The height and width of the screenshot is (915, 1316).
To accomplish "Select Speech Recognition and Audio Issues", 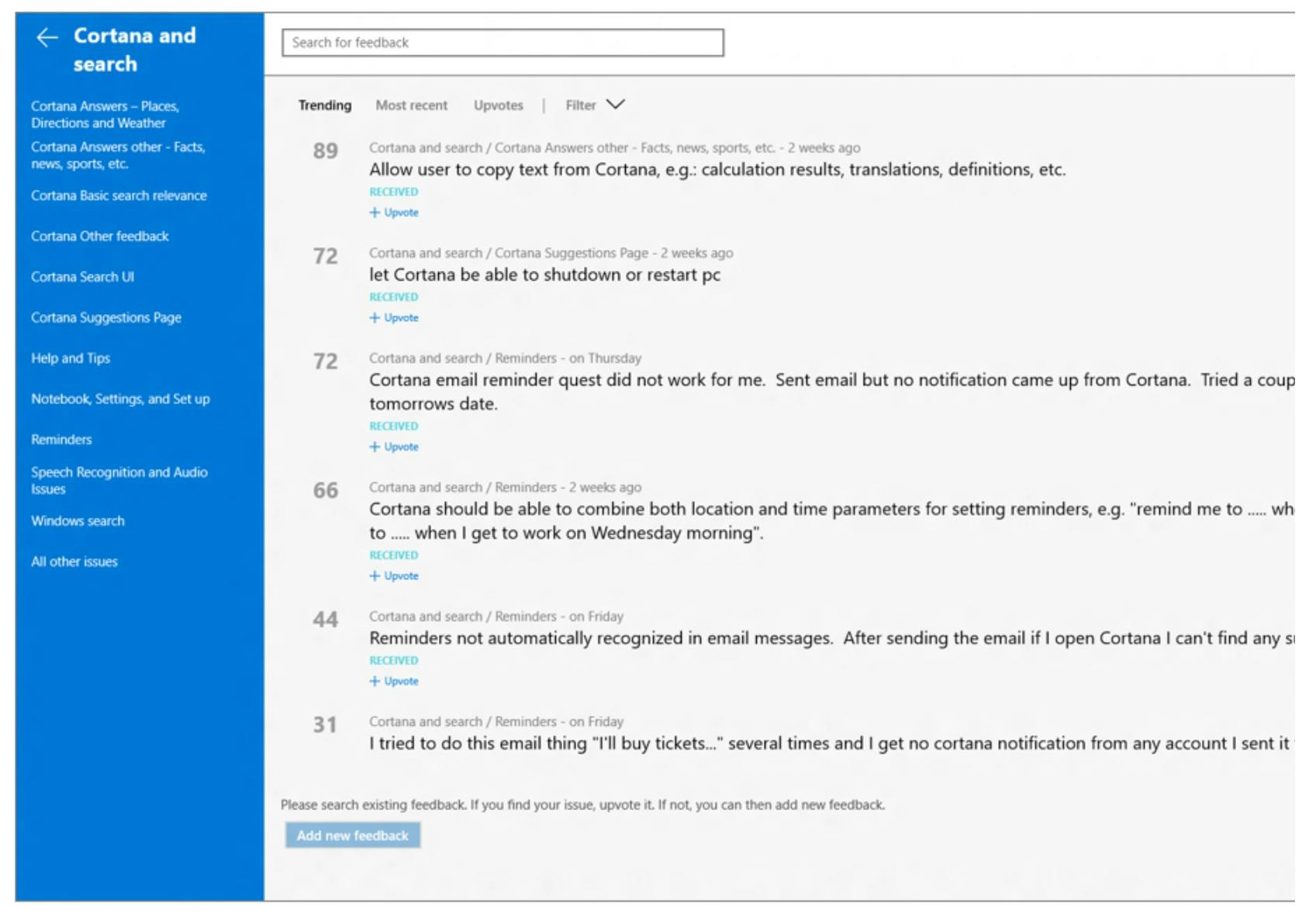I will [119, 481].
